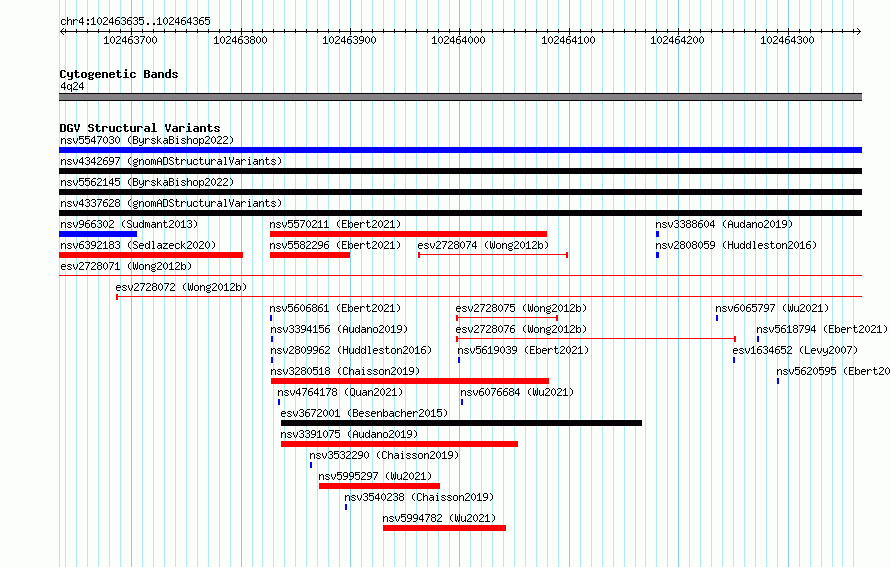This screenshot has width=890, height=567.
Task: Click nsv3388604 (Audano2019) label
Action: pos(724,224)
